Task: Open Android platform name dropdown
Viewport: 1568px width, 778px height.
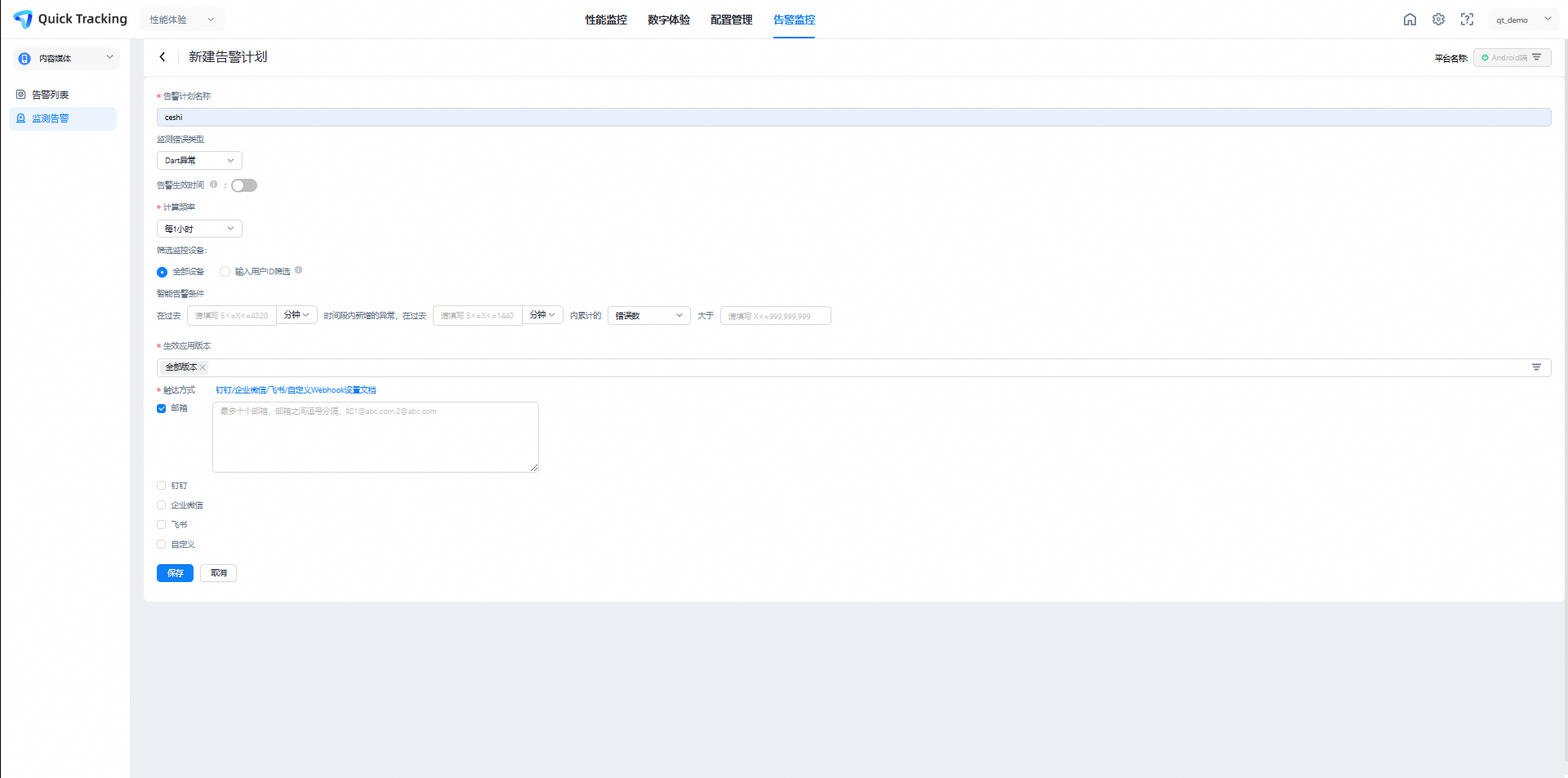Action: pyautogui.click(x=1512, y=58)
